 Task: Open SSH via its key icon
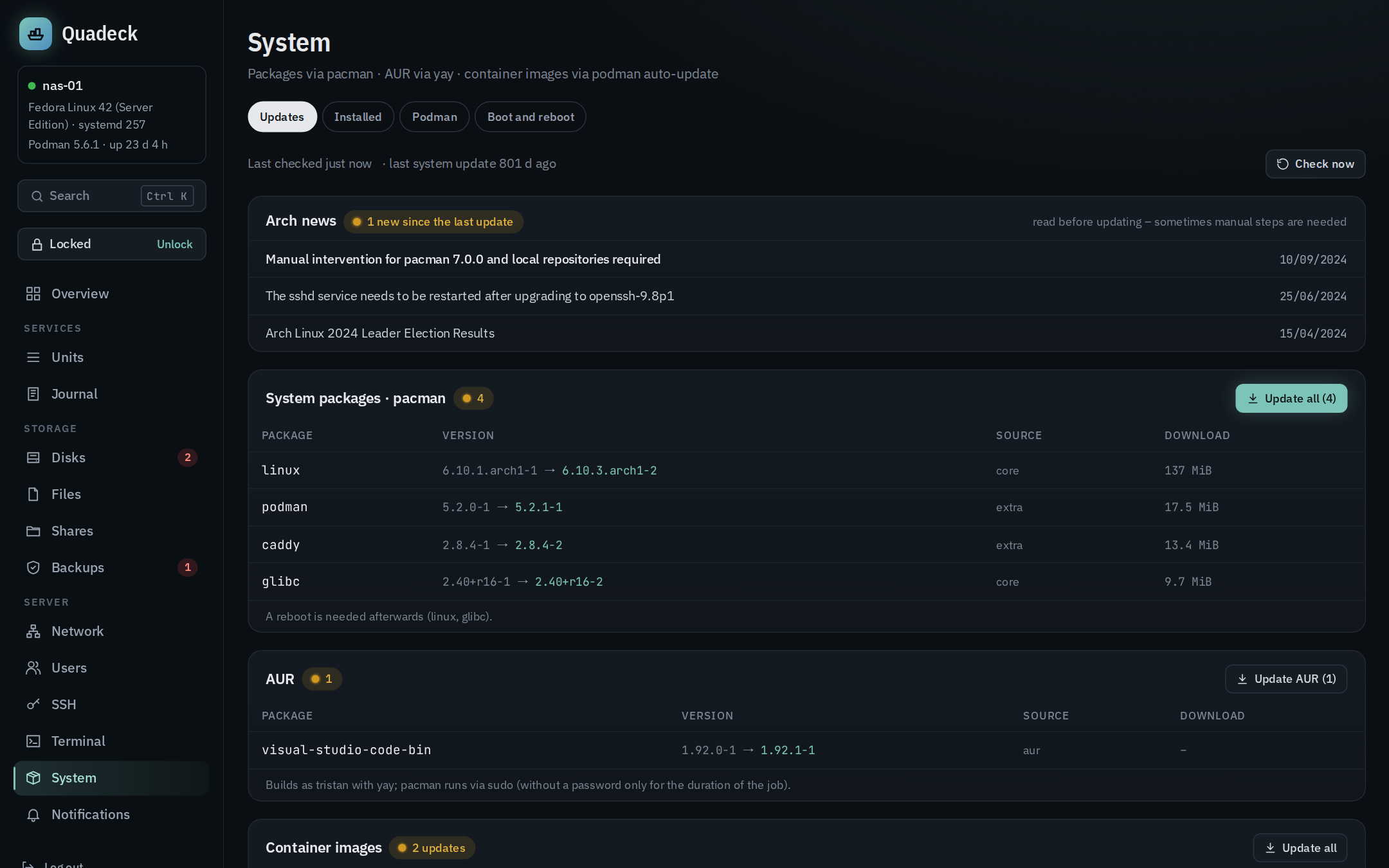[x=33, y=705]
